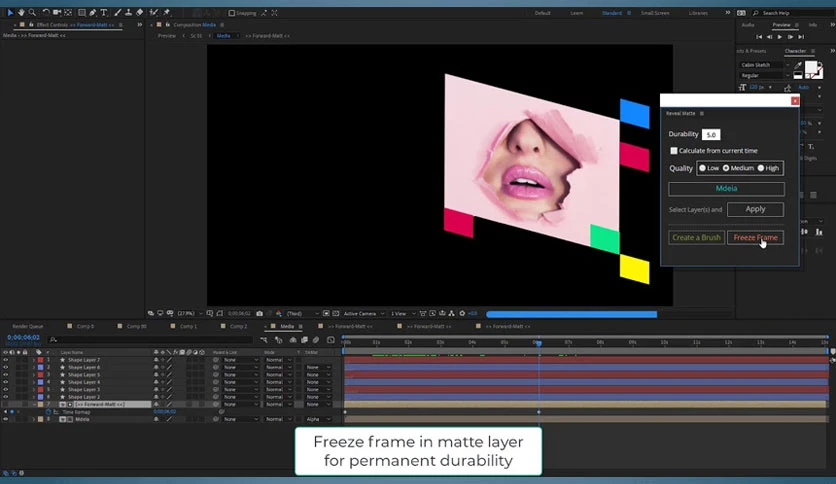
Task: Select High quality radio button
Action: (761, 168)
